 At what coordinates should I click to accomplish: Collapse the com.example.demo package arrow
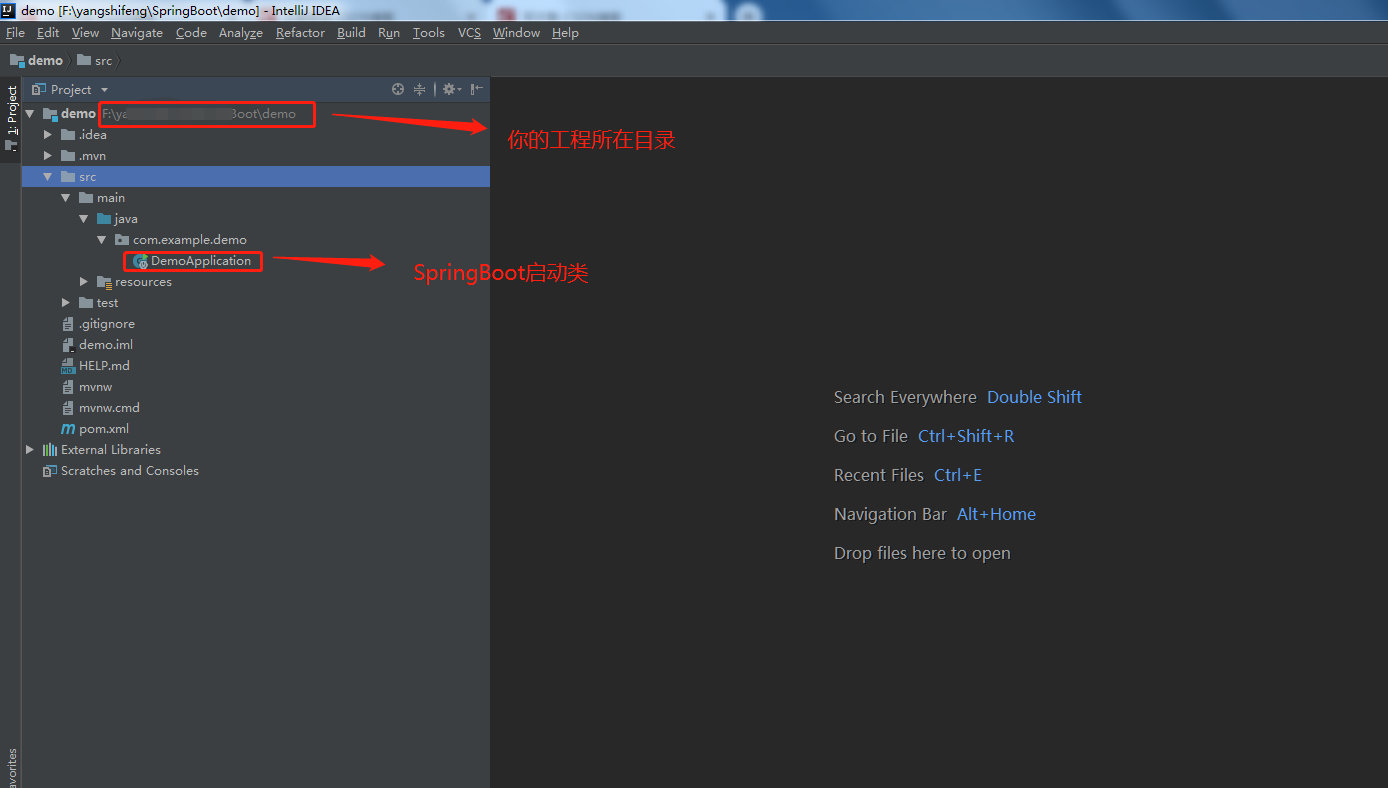[x=102, y=240]
